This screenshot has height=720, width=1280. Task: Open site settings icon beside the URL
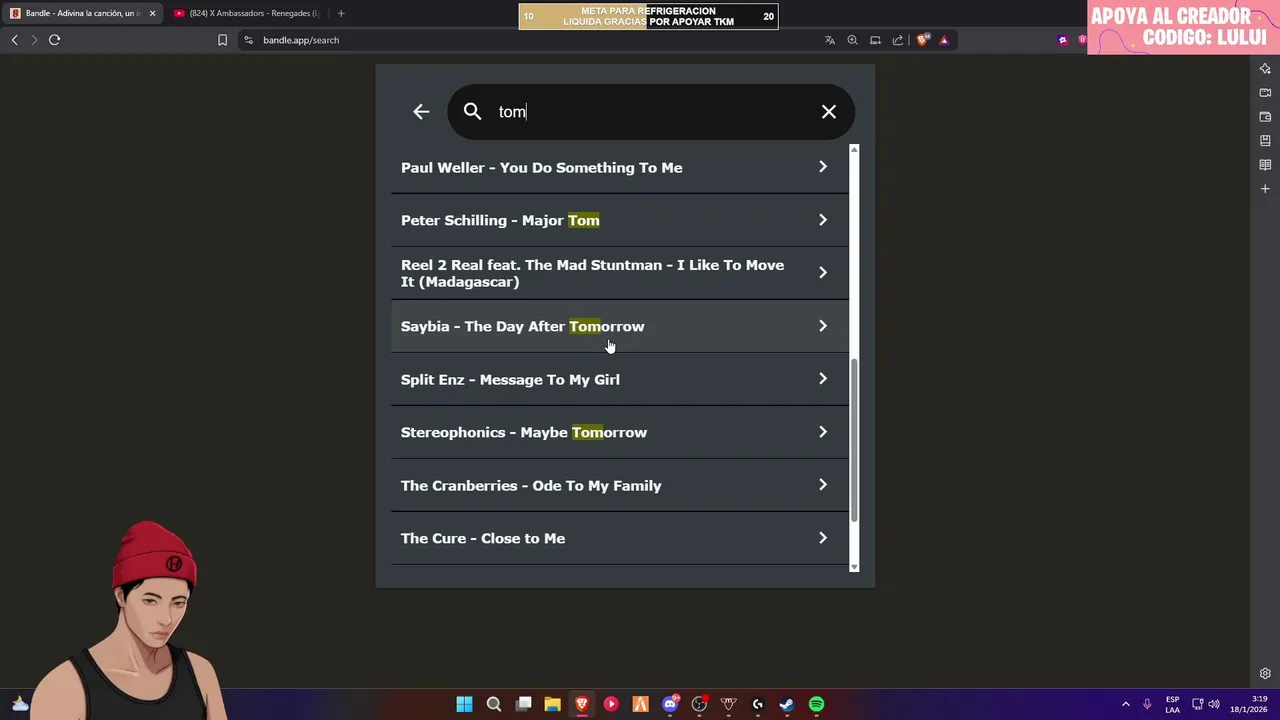coord(248,40)
